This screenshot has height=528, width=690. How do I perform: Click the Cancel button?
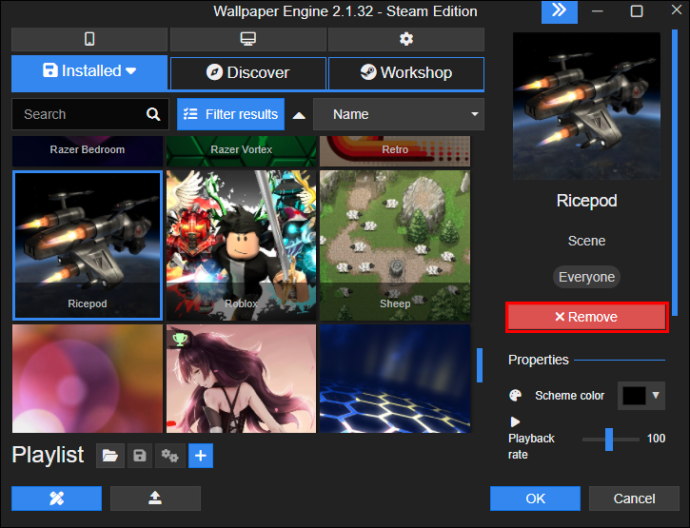(x=634, y=499)
